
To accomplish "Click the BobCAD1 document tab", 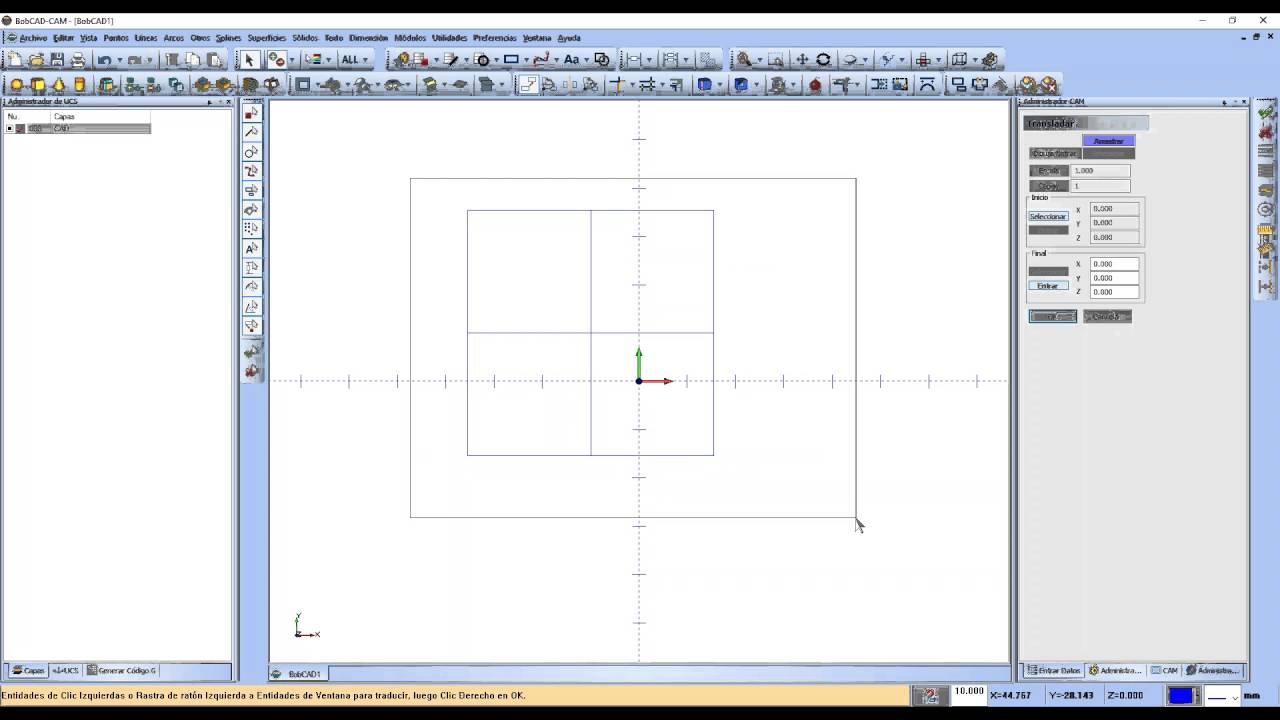I will point(298,674).
